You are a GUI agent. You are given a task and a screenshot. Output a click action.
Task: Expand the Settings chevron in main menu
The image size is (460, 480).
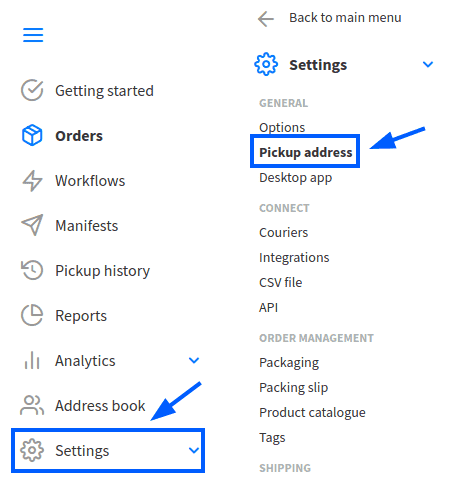coord(194,450)
